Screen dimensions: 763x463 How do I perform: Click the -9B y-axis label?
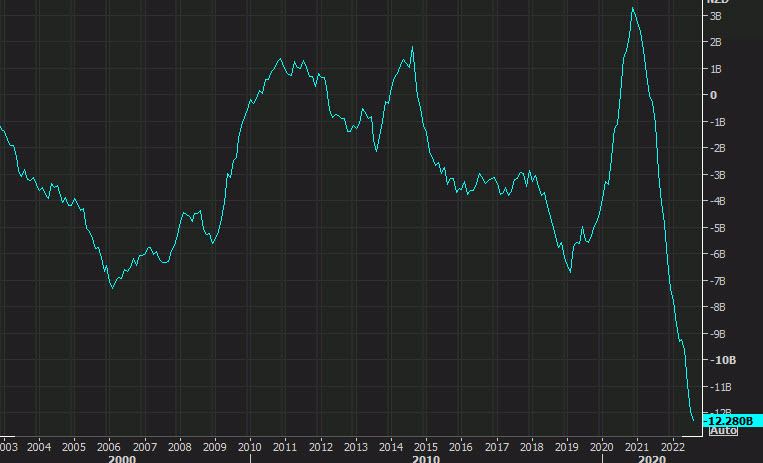tap(717, 334)
